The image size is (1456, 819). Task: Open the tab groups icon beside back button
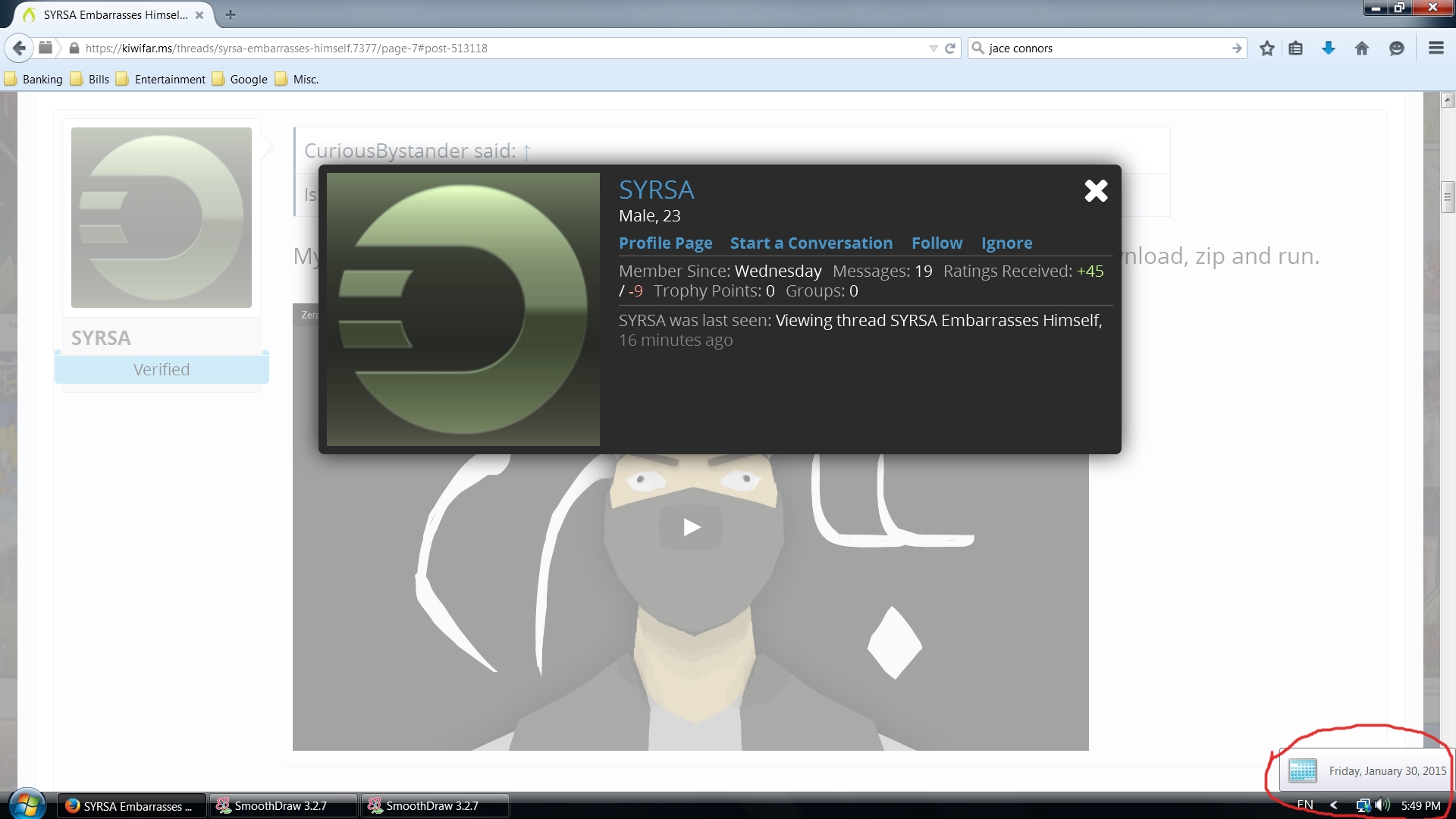coord(45,48)
